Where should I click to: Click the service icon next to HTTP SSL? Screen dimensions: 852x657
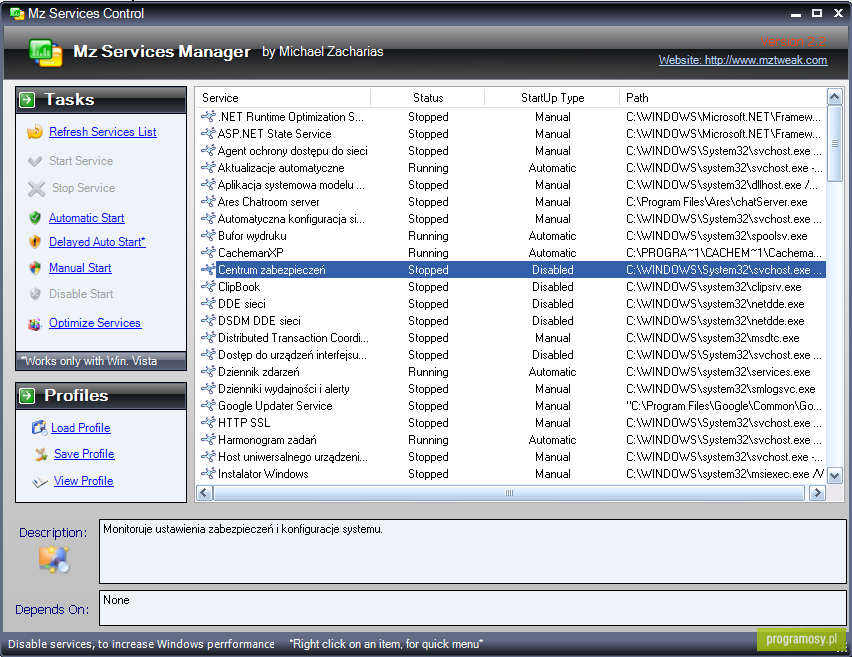tap(208, 422)
